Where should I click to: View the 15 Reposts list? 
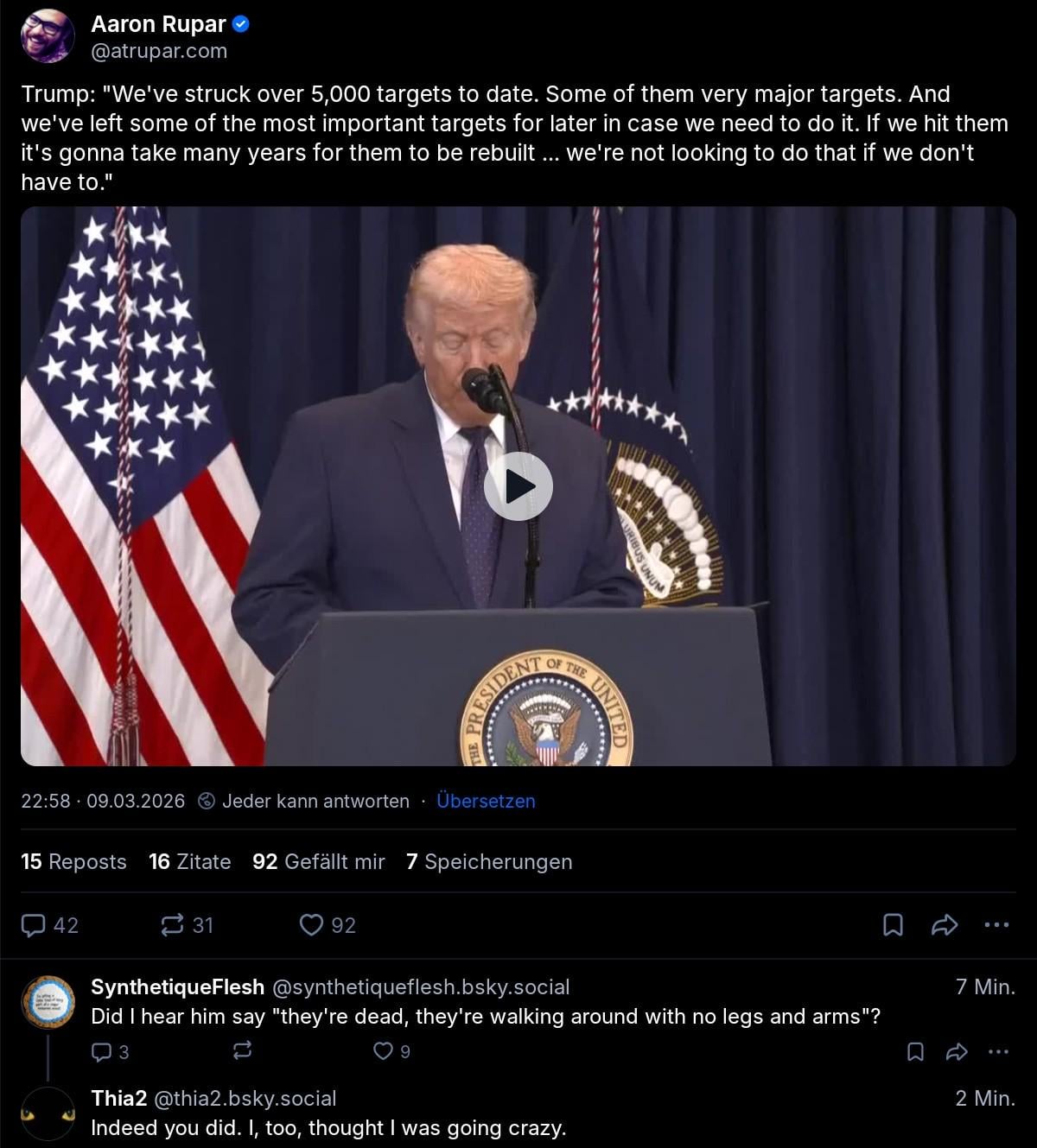(73, 861)
